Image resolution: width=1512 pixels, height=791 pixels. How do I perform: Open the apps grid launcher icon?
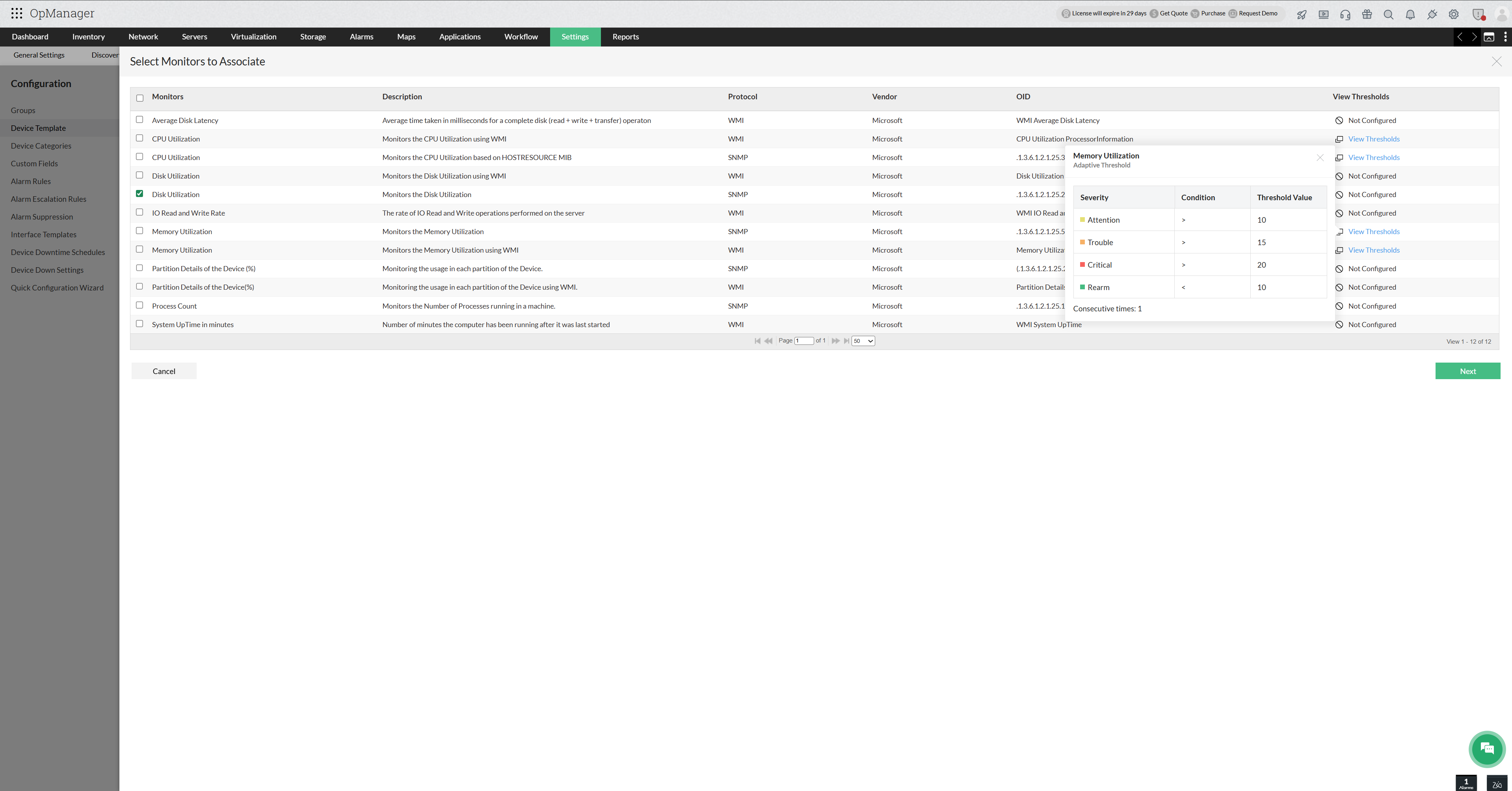pyautogui.click(x=17, y=13)
